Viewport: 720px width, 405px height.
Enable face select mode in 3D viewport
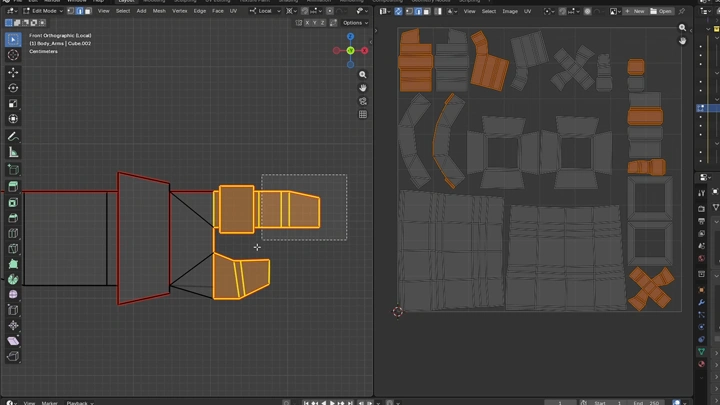[88, 11]
